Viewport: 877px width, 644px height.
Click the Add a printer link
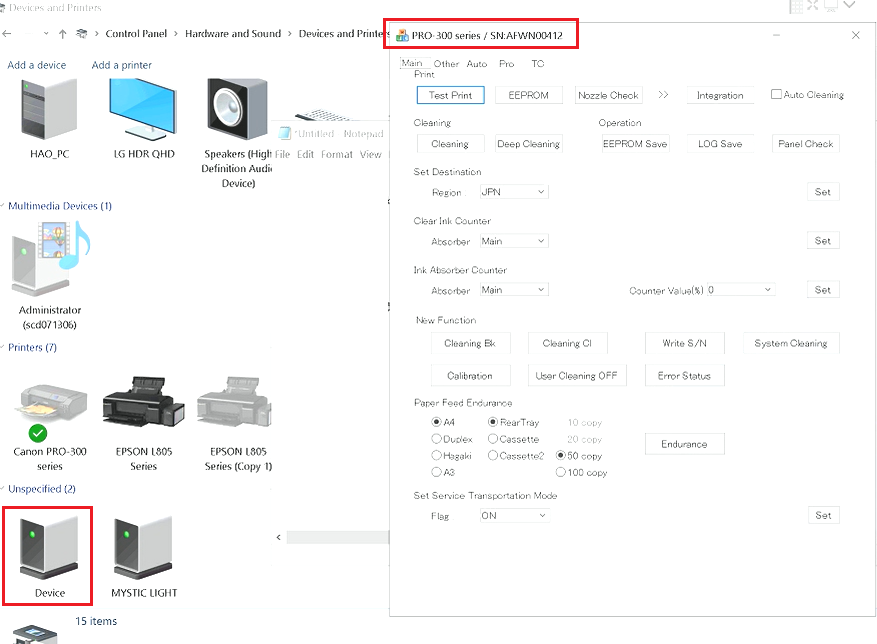(x=121, y=65)
